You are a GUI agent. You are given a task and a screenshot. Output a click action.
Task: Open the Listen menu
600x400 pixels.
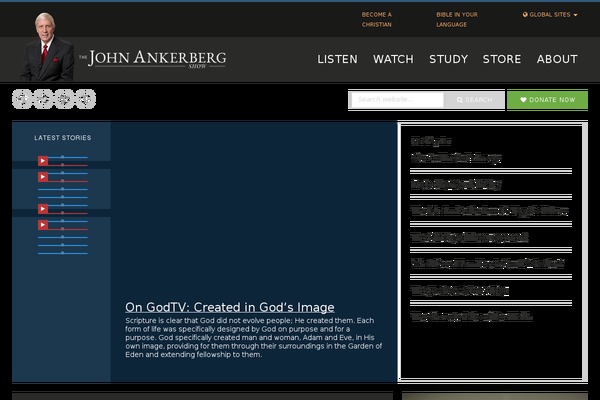[x=338, y=59]
